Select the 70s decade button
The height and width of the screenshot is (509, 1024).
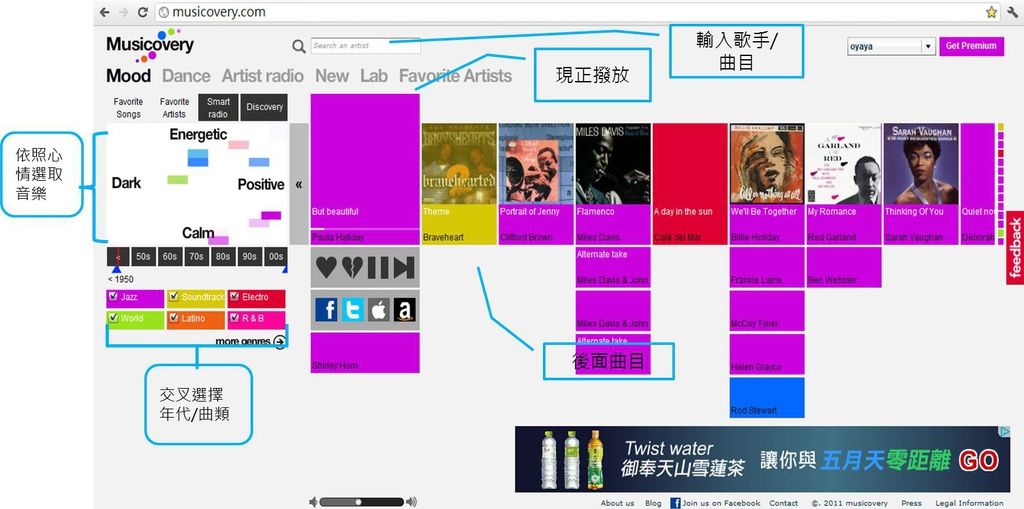pos(196,257)
